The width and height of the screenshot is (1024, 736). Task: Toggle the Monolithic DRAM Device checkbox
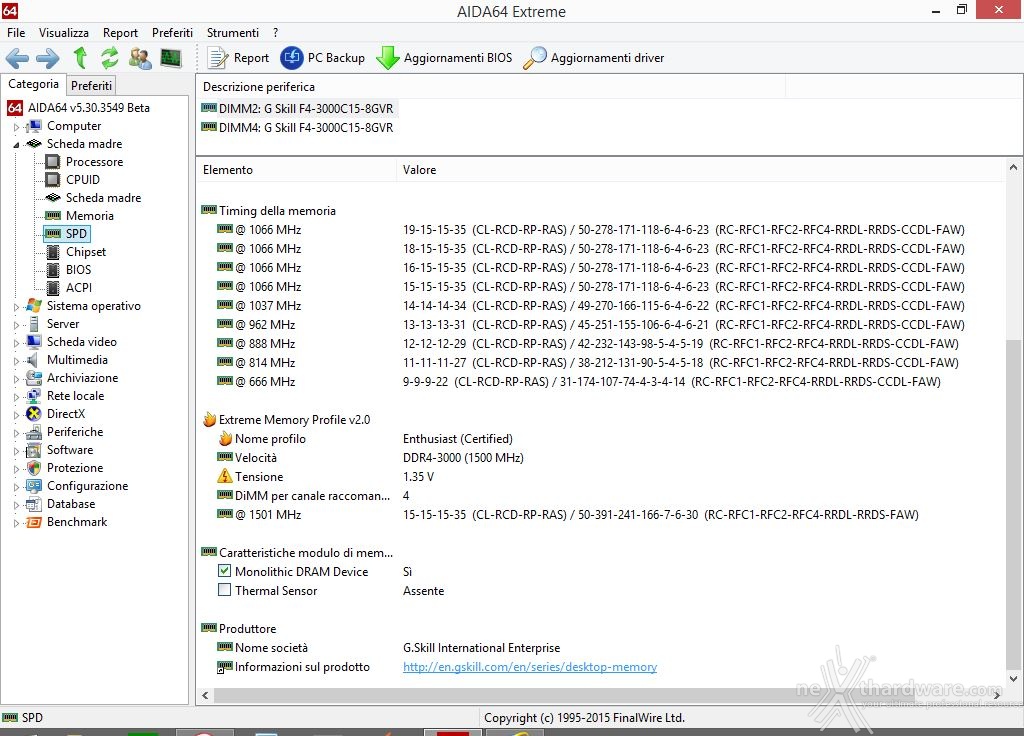225,571
